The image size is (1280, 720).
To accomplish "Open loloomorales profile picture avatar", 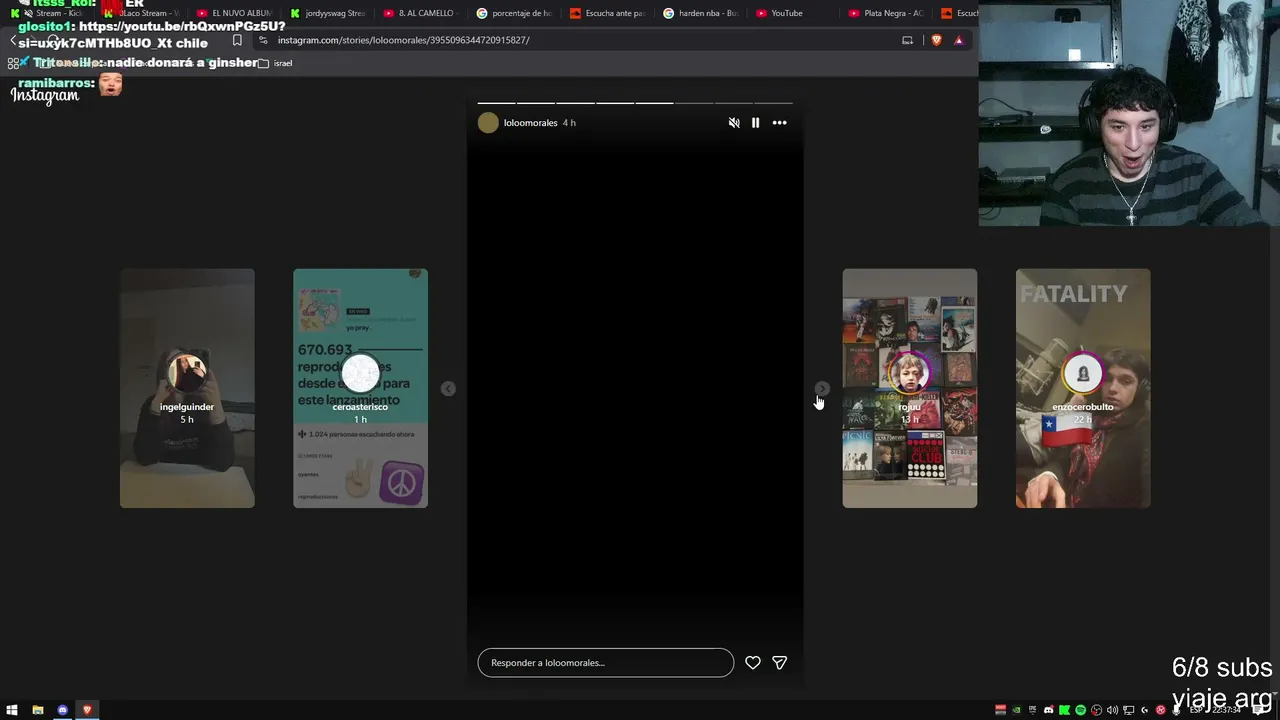I will (x=488, y=123).
